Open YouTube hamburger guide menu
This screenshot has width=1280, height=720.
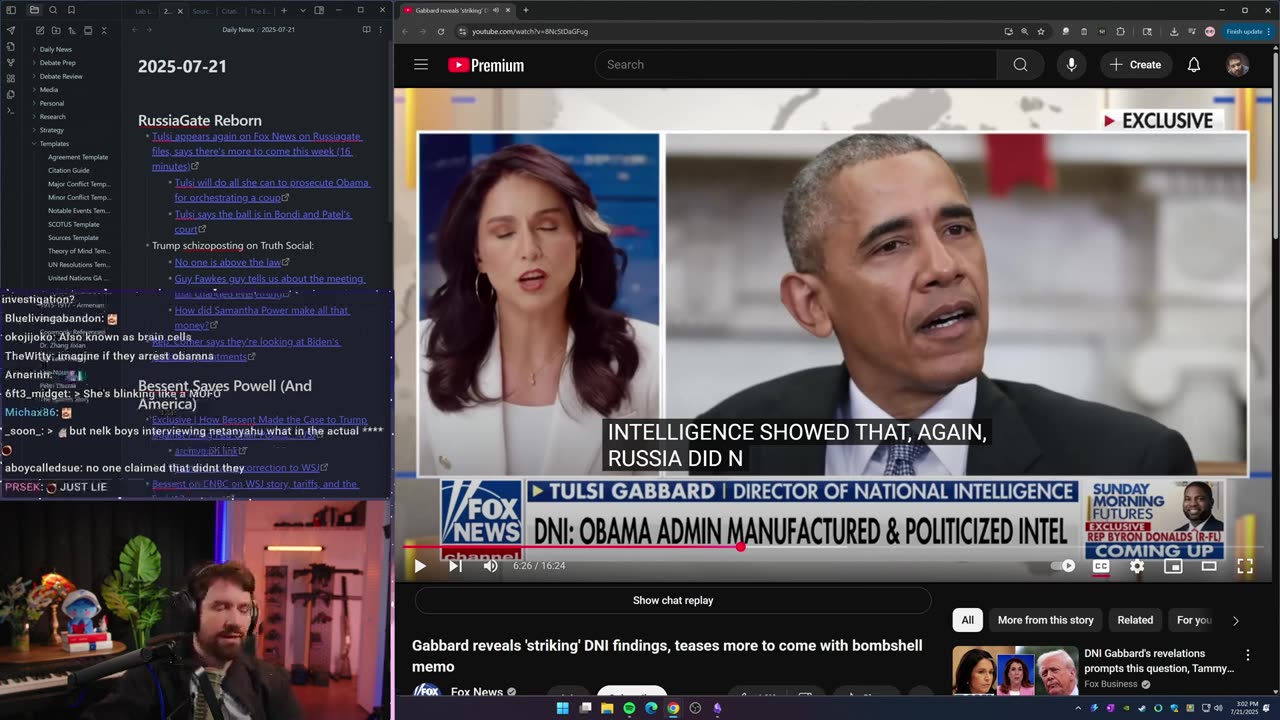coord(421,65)
